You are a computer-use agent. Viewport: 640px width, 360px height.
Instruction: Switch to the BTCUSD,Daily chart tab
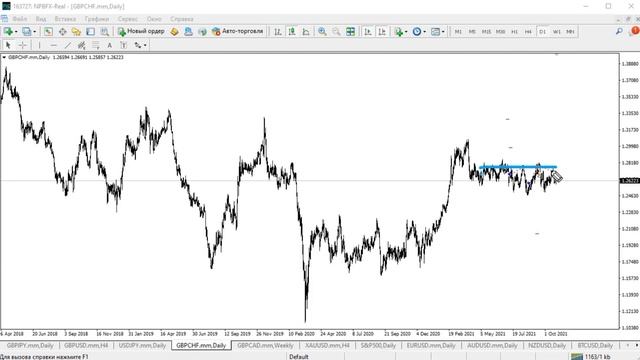pos(595,345)
